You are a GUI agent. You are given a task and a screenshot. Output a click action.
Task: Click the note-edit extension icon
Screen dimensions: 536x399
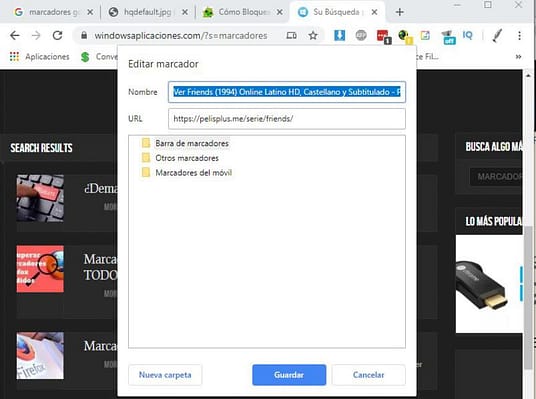click(425, 35)
